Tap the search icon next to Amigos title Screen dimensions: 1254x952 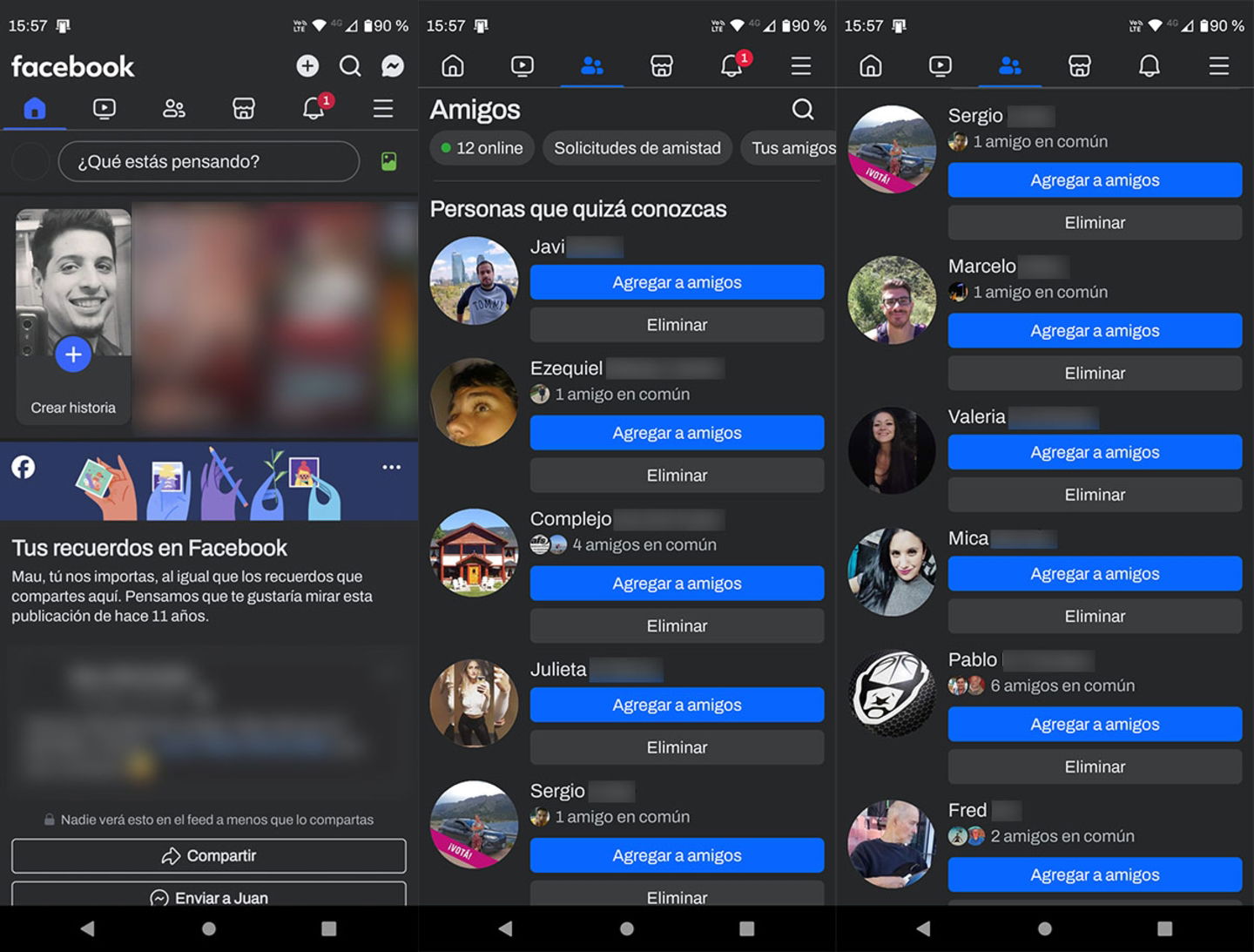[x=803, y=109]
